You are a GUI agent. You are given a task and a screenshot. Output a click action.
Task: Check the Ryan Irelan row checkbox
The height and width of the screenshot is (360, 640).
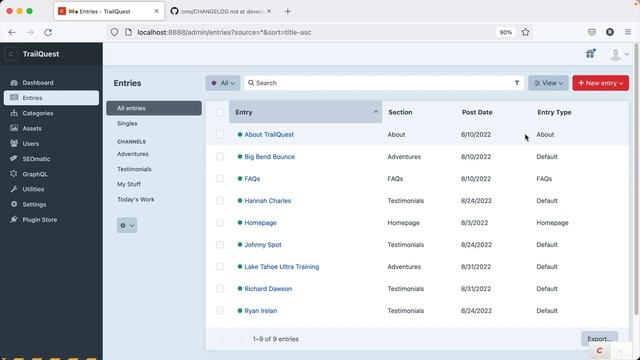point(220,311)
